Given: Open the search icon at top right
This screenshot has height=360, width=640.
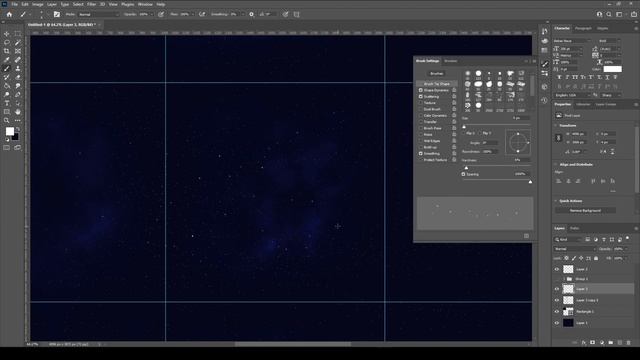Looking at the screenshot, I should (609, 14).
